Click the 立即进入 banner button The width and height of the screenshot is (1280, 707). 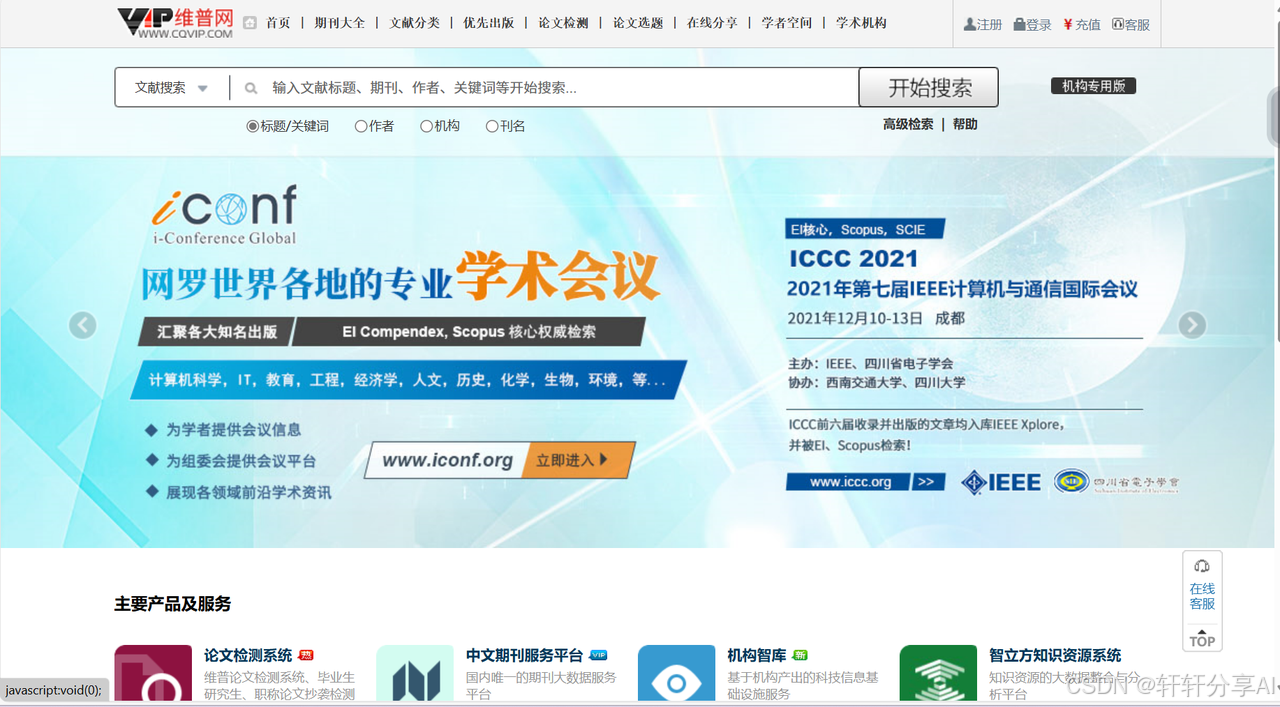578,460
